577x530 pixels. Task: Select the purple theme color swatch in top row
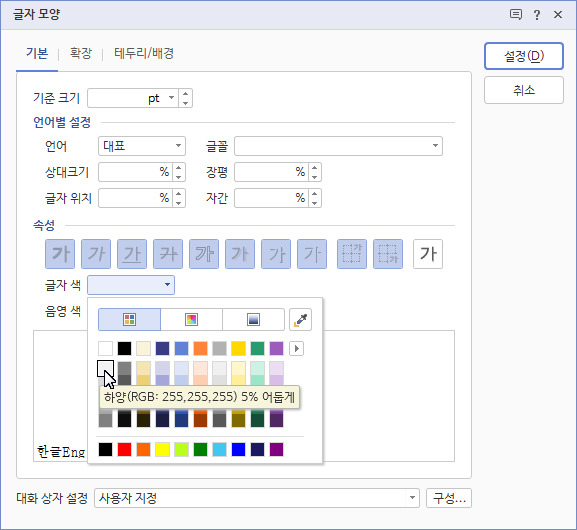276,349
